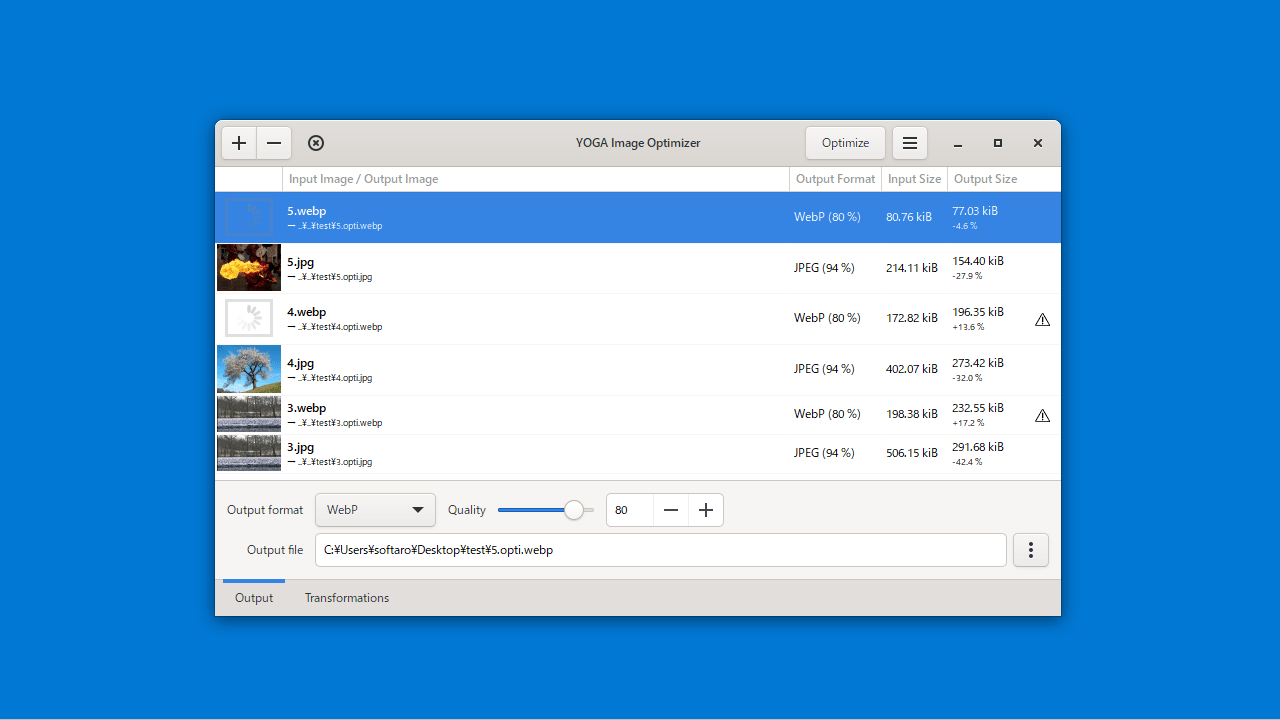Click the warning icon next to 4.webp
Image resolution: width=1280 pixels, height=720 pixels.
(x=1042, y=319)
